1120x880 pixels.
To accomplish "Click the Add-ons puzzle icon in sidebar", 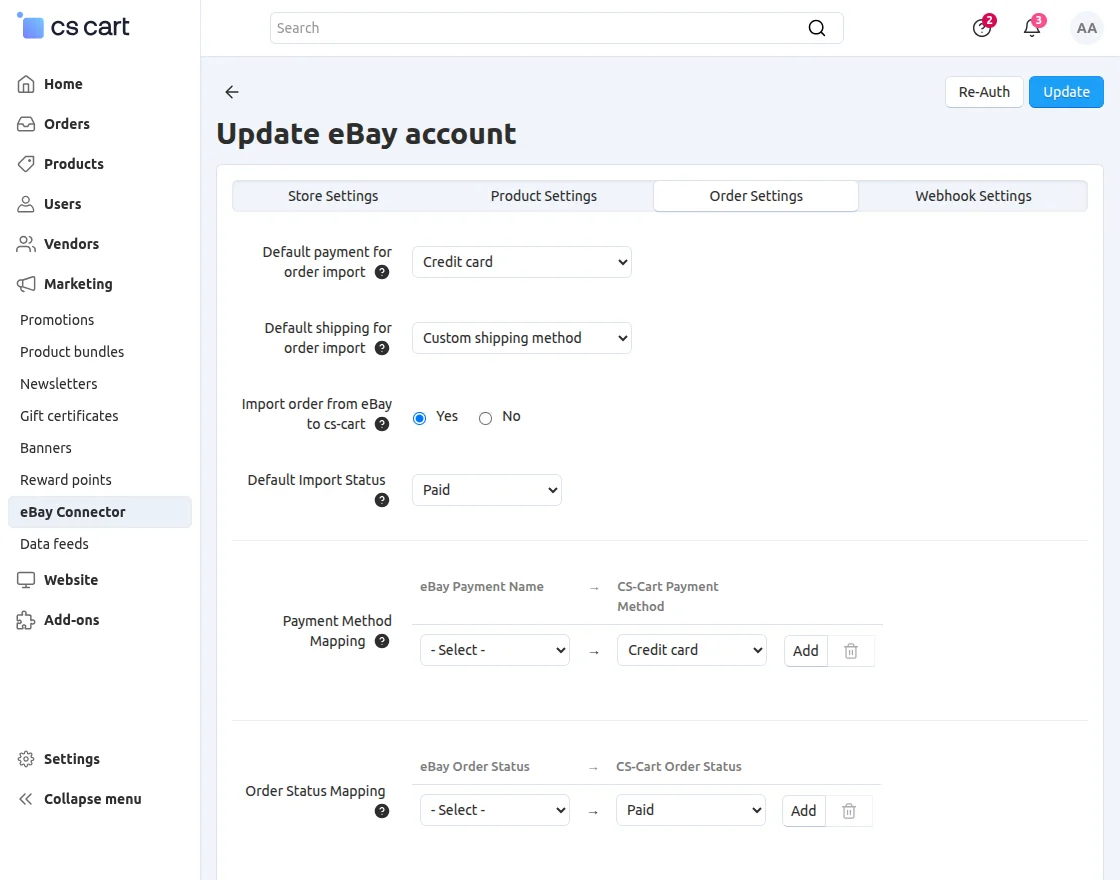I will (26, 619).
